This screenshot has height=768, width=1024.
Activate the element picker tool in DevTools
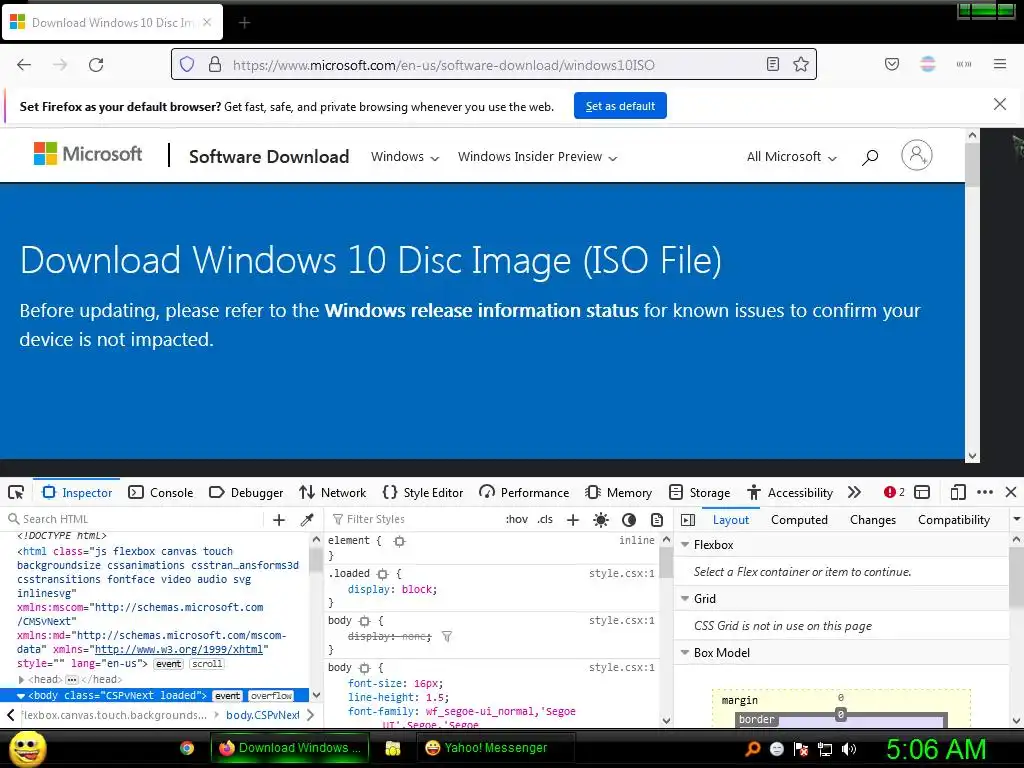(16, 492)
